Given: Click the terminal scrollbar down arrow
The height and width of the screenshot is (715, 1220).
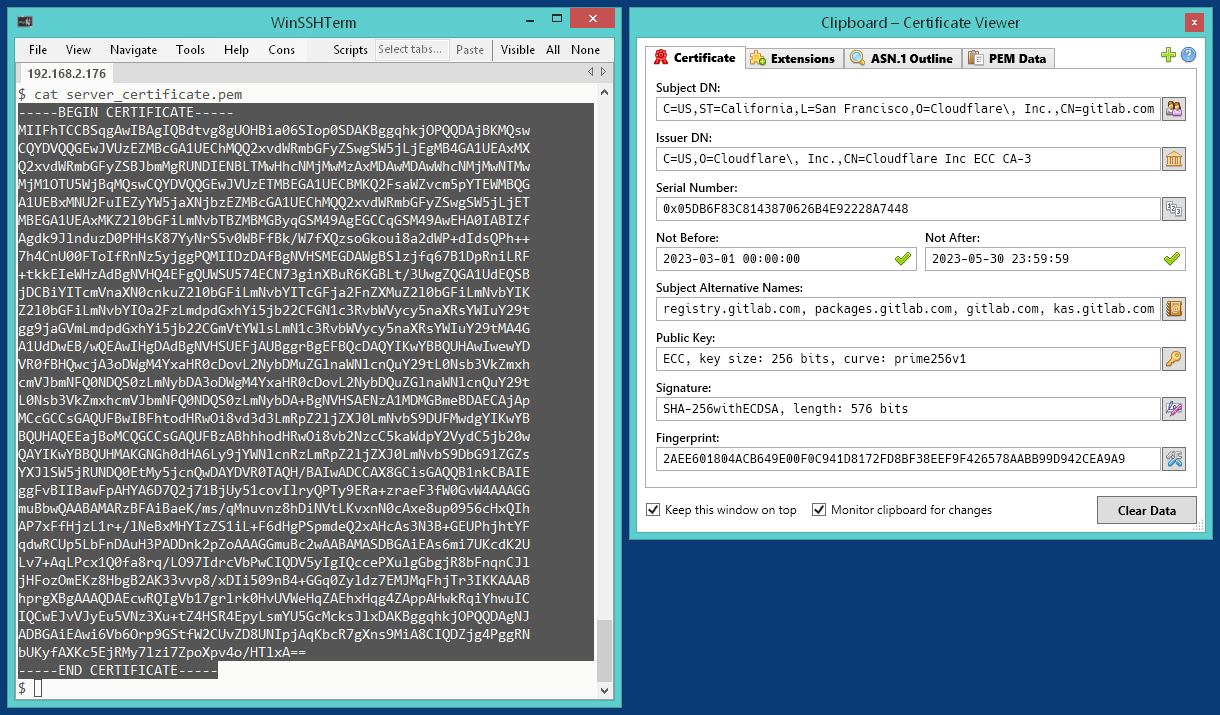Looking at the screenshot, I should (x=603, y=690).
